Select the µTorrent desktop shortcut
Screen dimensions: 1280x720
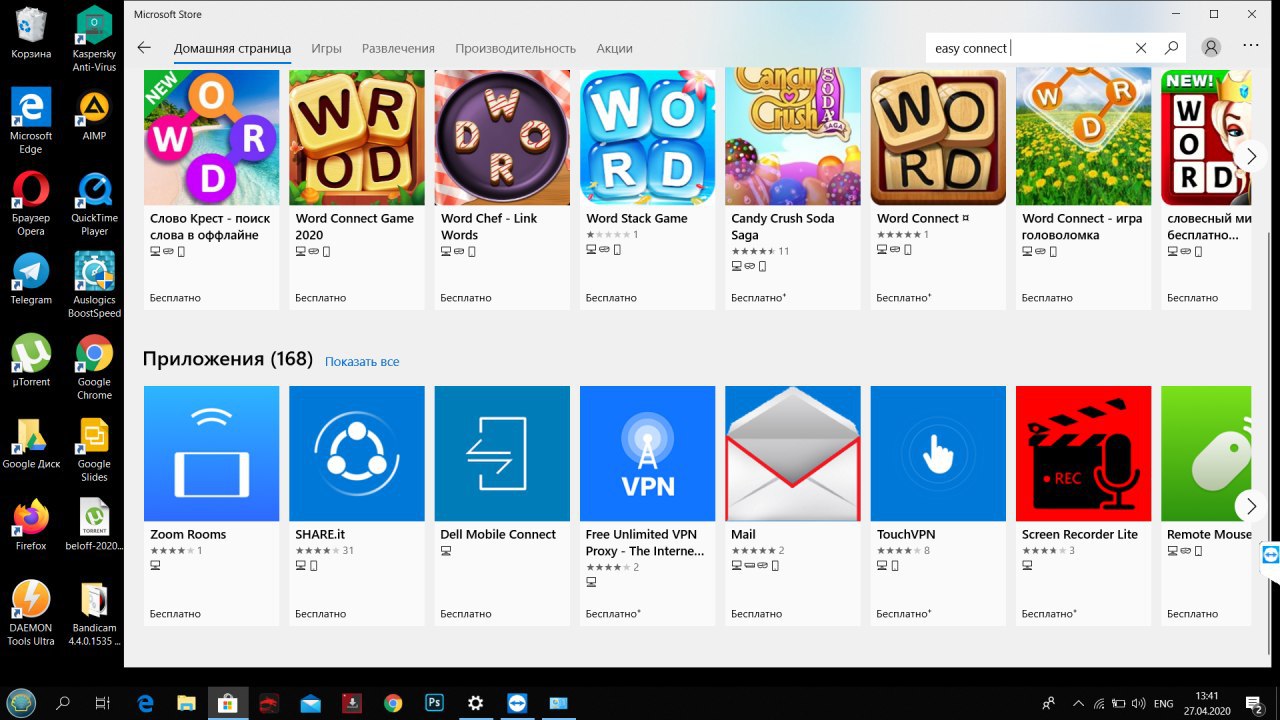click(31, 360)
